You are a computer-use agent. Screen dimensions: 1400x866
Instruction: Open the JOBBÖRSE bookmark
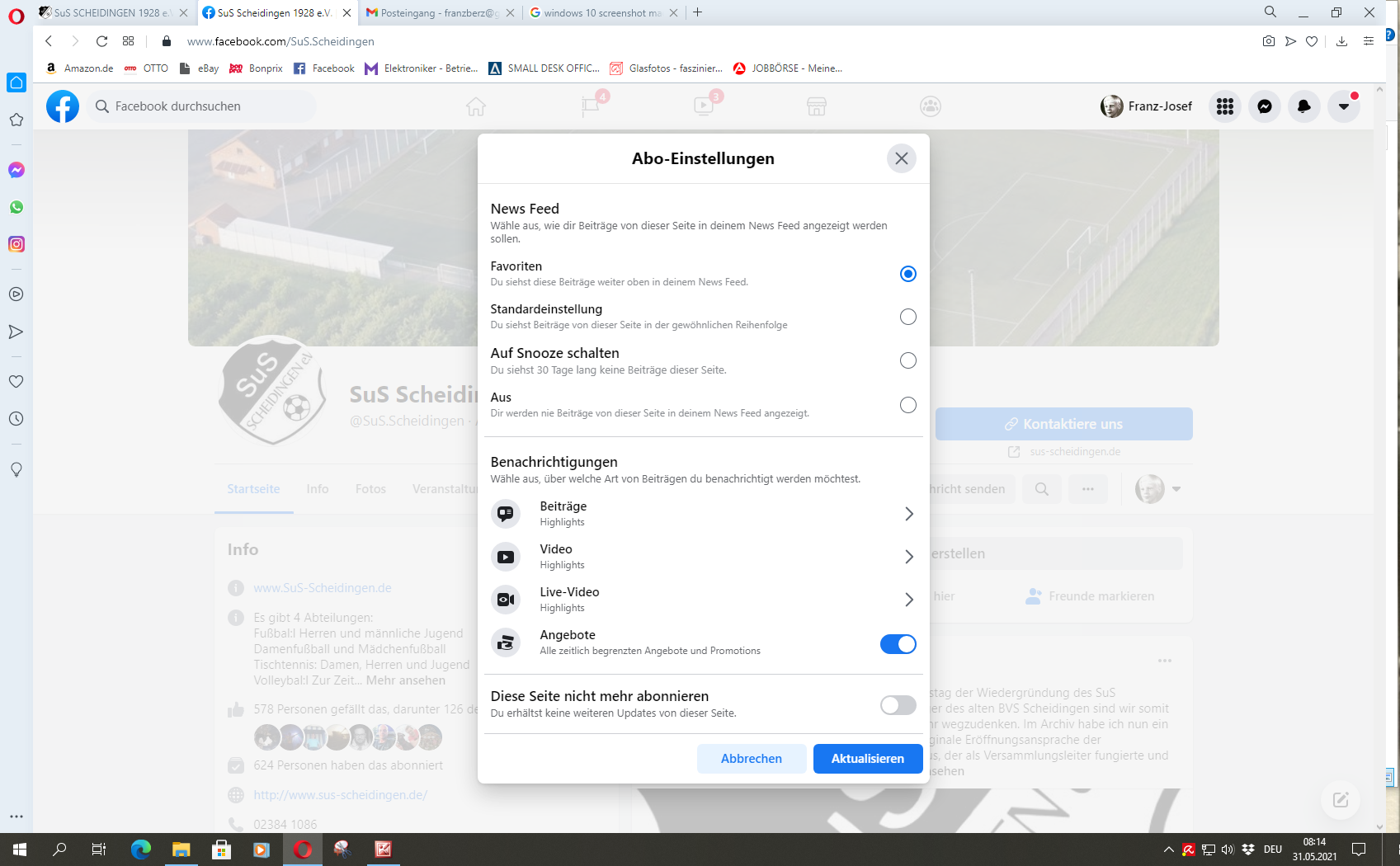(788, 68)
